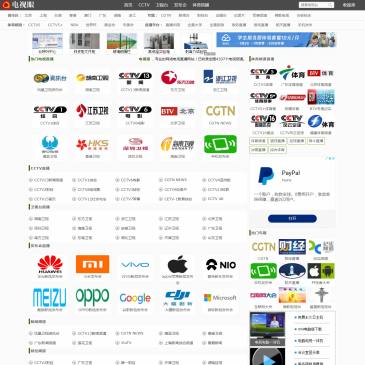The width and height of the screenshot is (365, 365).
Task: Click the blue button in the PayPal ad
Action: (292, 219)
